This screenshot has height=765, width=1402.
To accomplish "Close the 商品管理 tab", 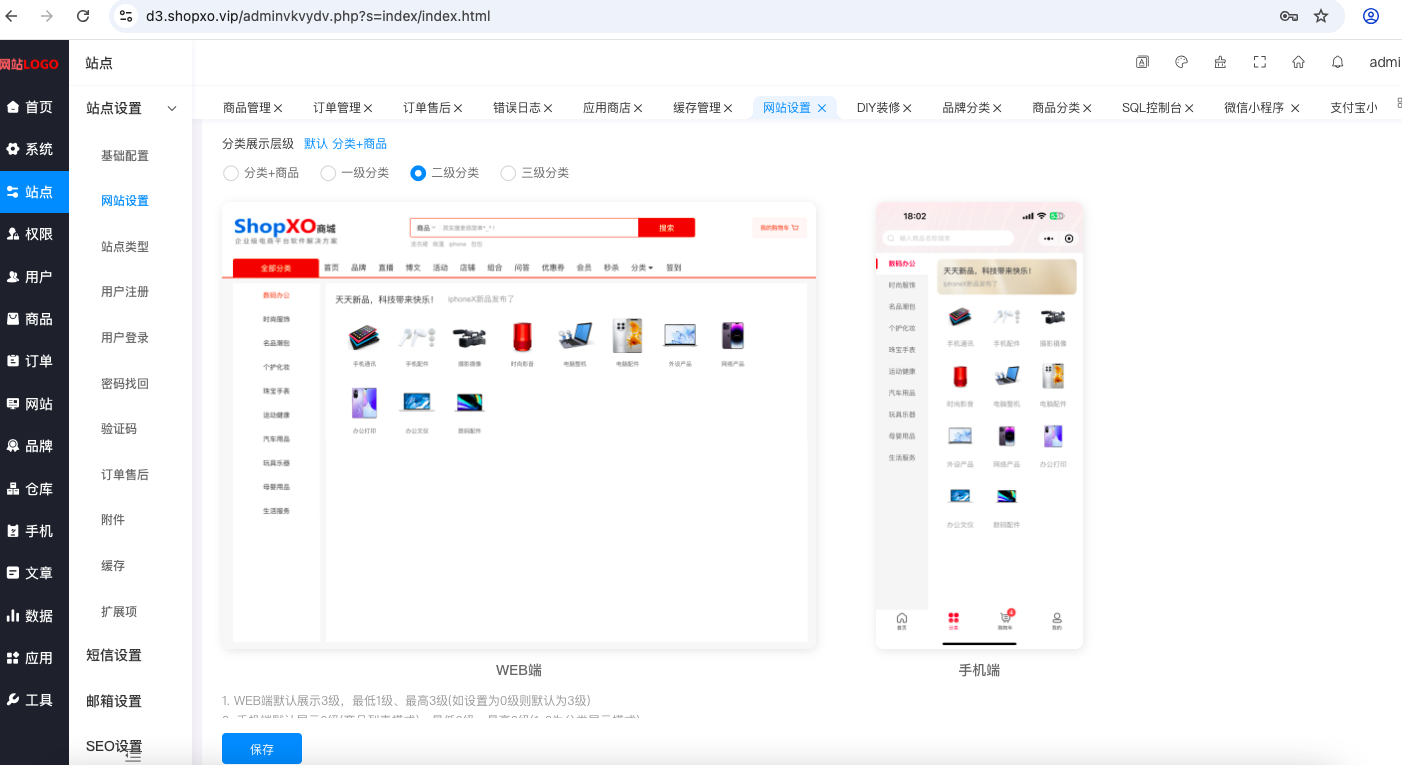I will 278,108.
